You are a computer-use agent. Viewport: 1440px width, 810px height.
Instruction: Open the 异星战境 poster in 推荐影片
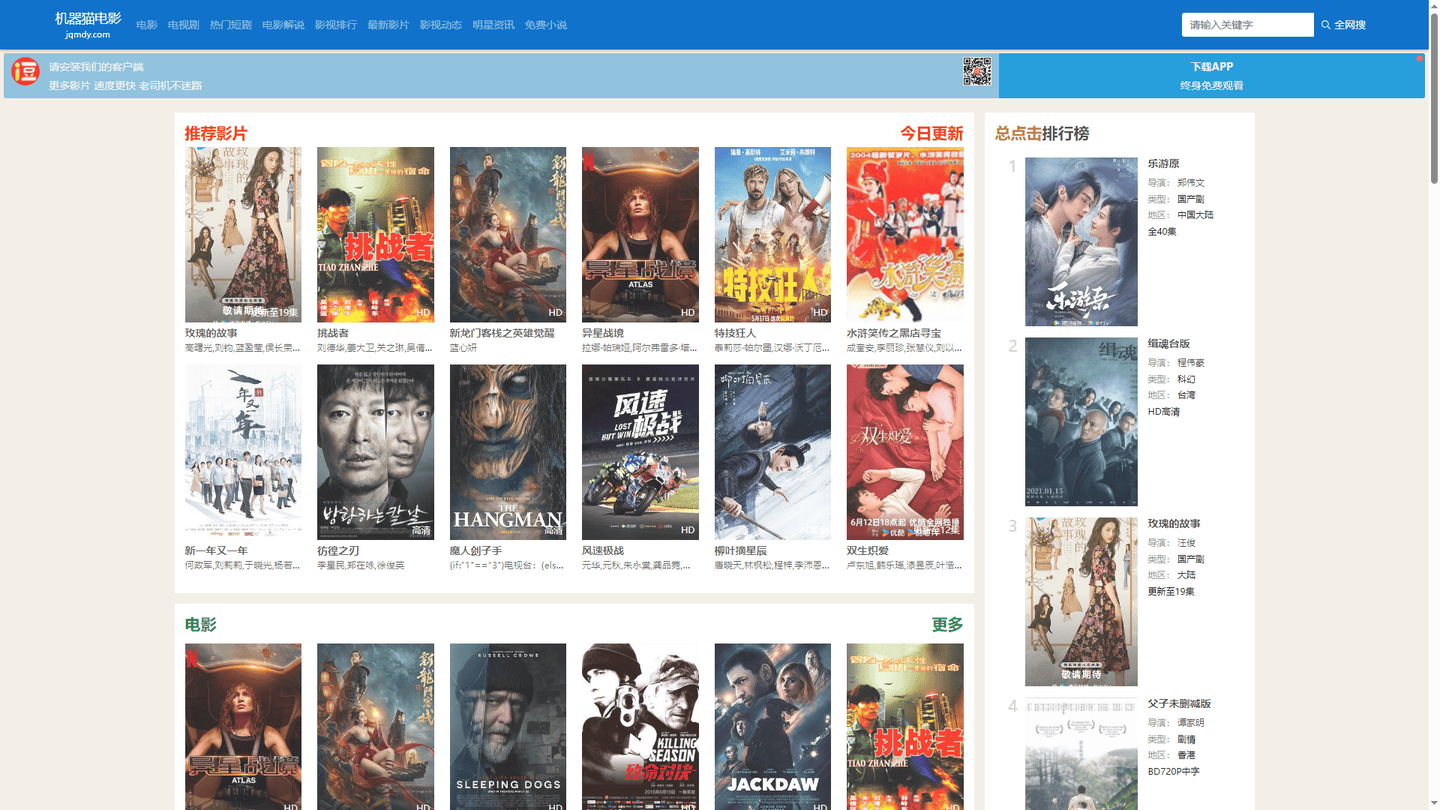pyautogui.click(x=640, y=235)
